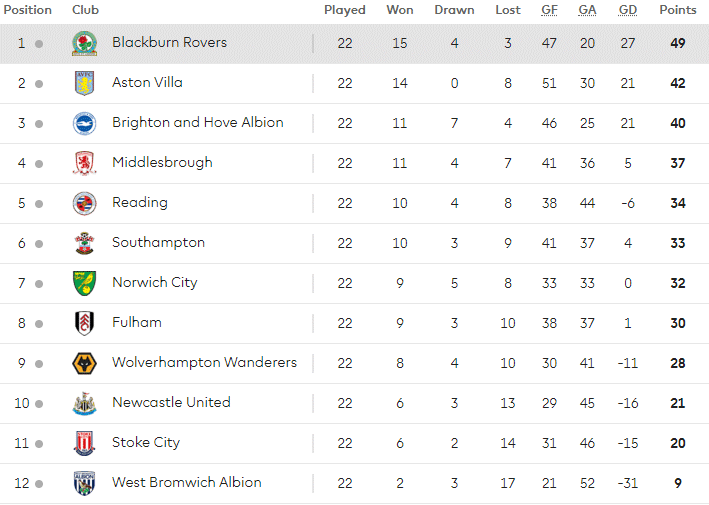
Task: Click the GD column header abbreviation
Action: [628, 10]
